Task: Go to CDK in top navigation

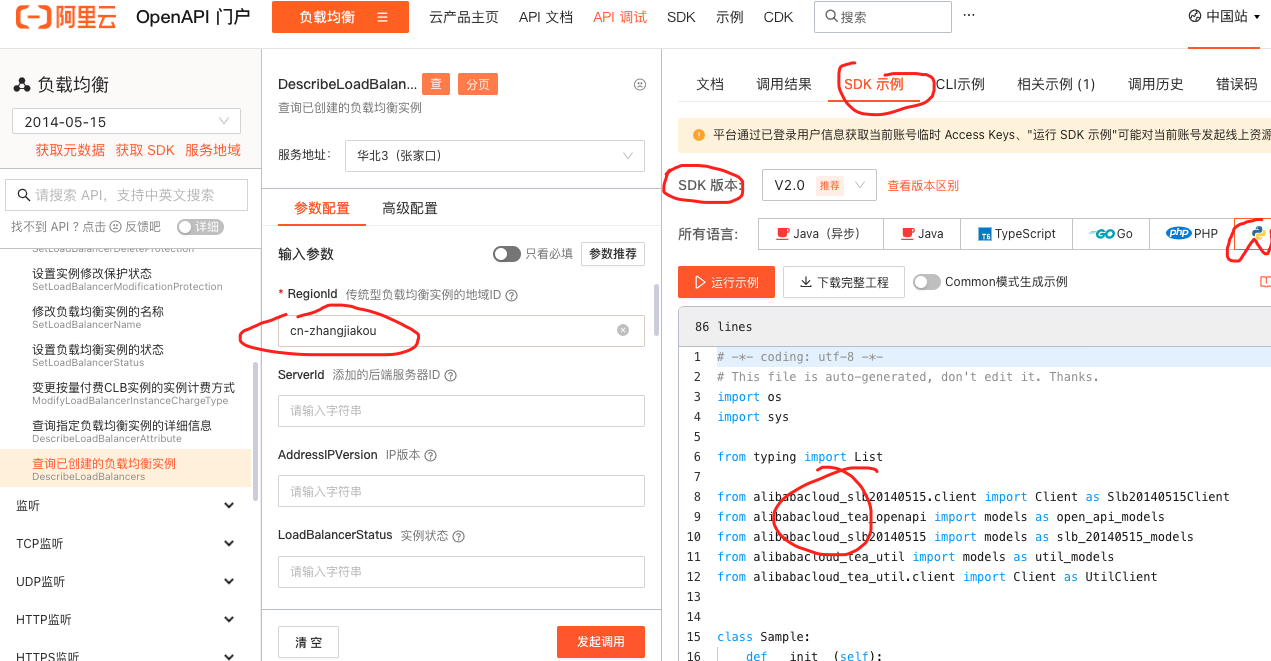Action: pyautogui.click(x=778, y=17)
